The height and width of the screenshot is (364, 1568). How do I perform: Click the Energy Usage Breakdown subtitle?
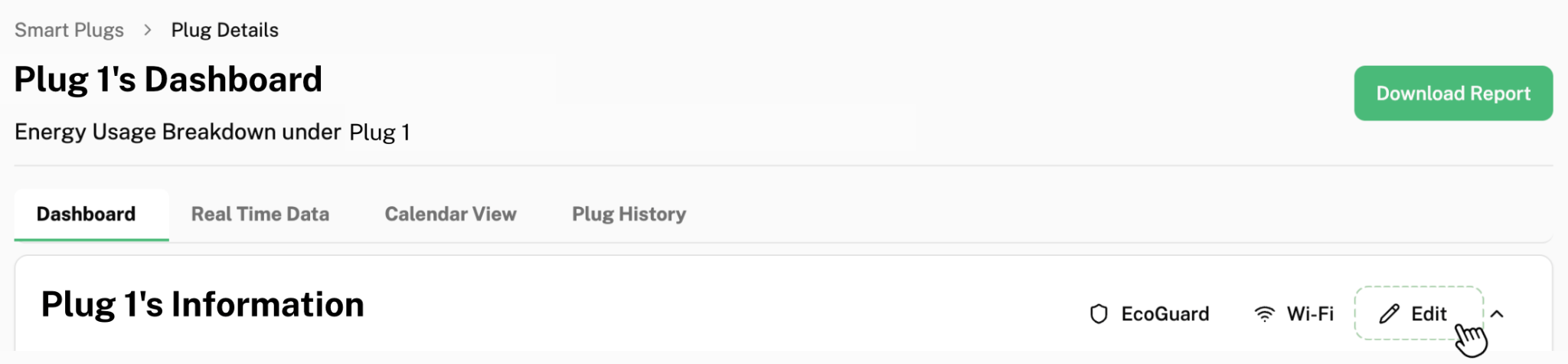pos(178,132)
